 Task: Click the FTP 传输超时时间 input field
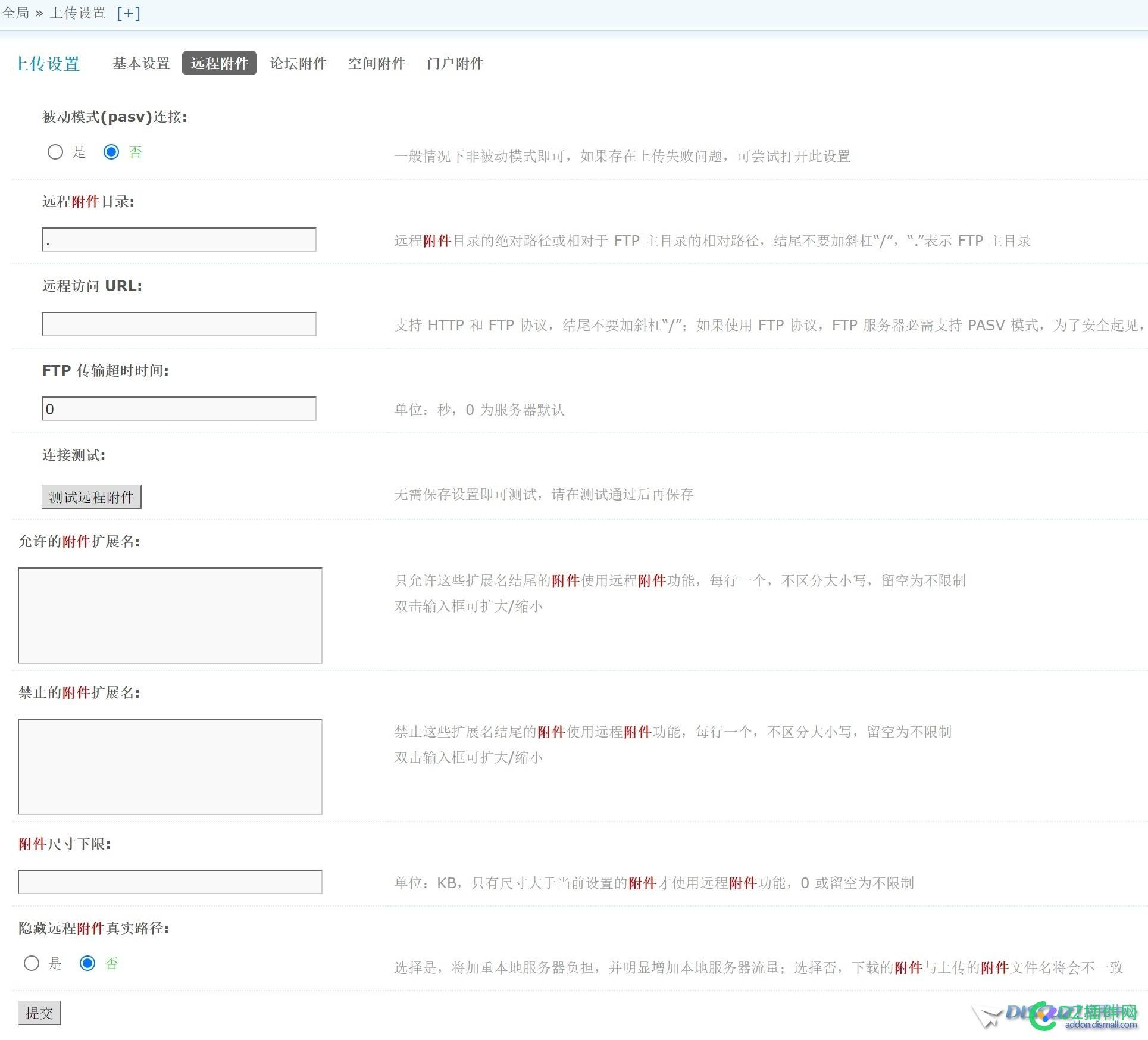179,409
